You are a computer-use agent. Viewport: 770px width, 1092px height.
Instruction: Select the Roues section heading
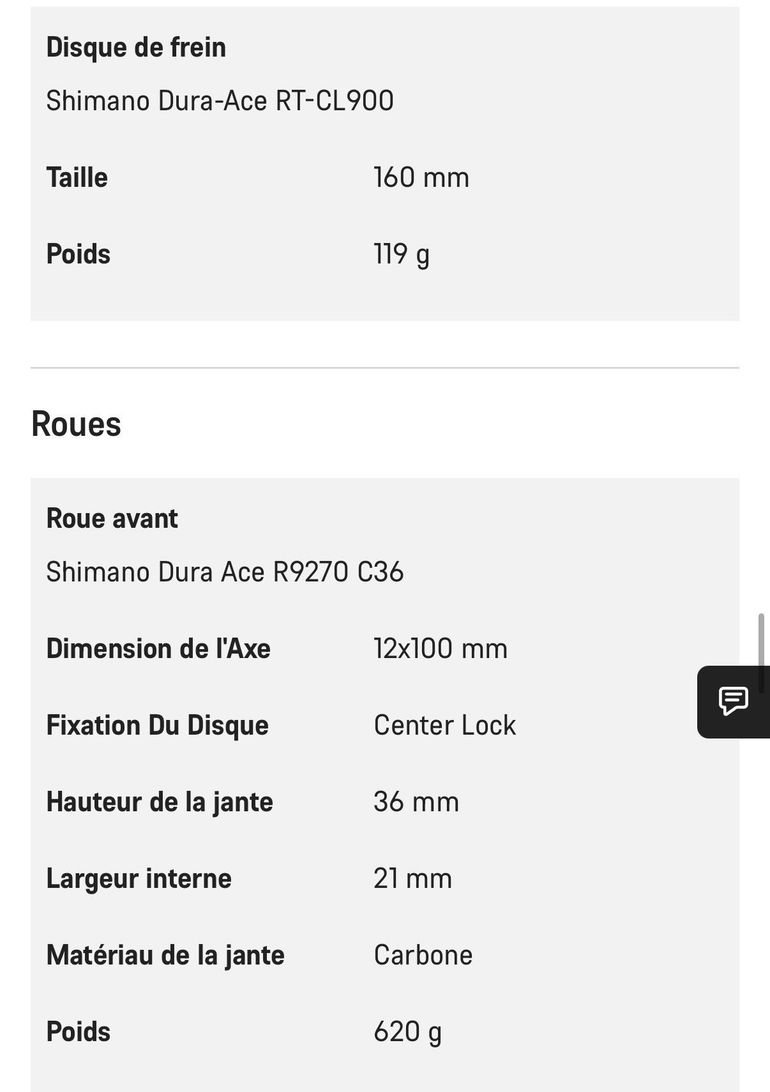[x=77, y=424]
